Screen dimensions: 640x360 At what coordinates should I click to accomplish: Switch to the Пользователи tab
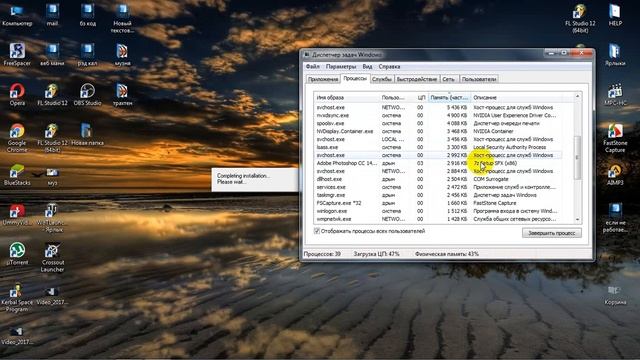click(x=479, y=79)
